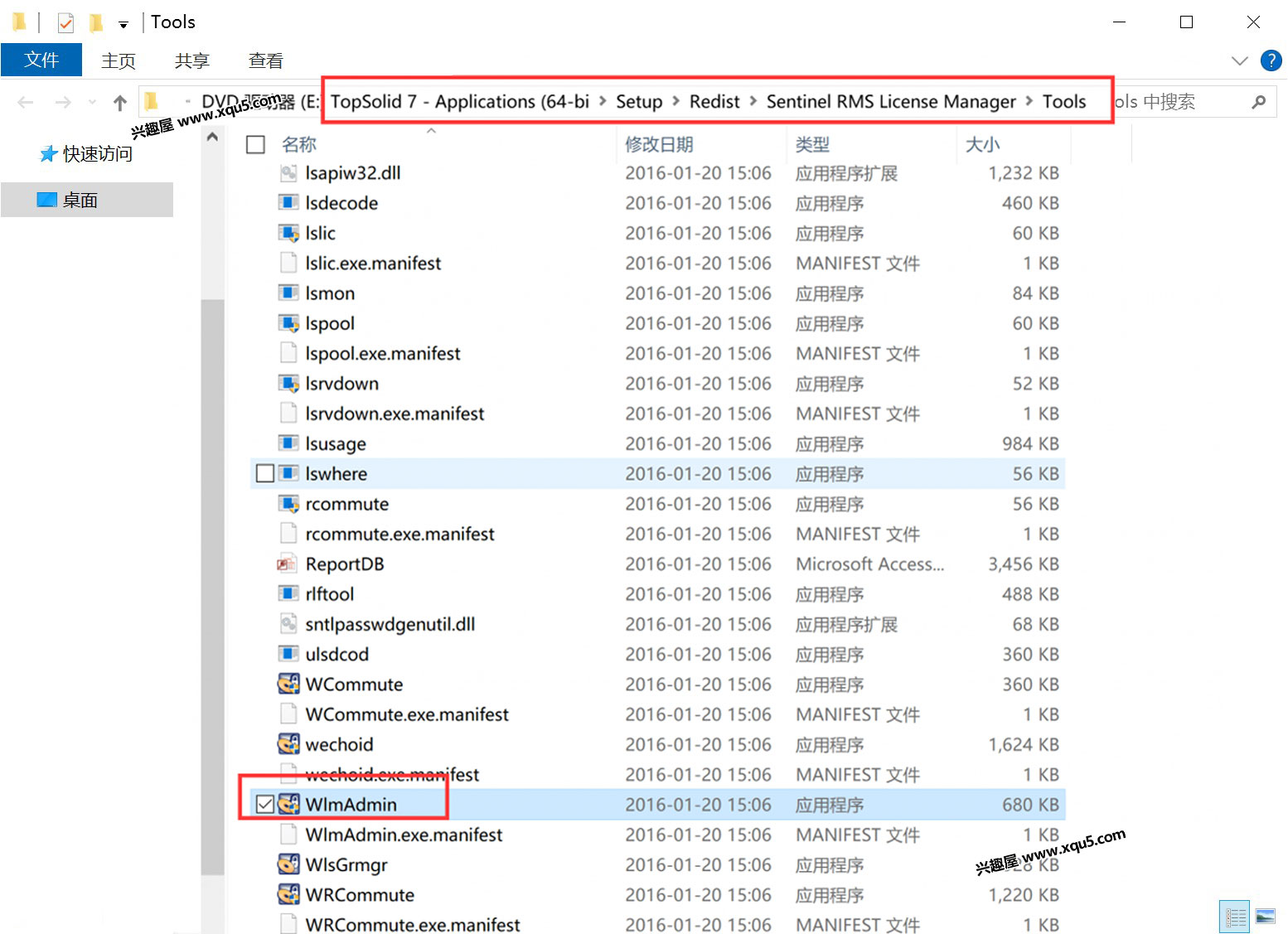The image size is (1288, 934).
Task: Select the file WRCommute.exe.manifest
Action: point(413,924)
